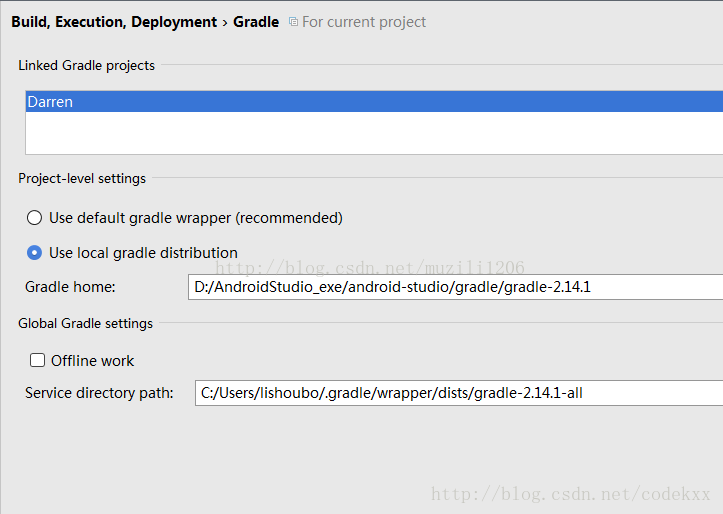This screenshot has height=514, width=723.
Task: Focus the Service directory path field
Action: [459, 393]
